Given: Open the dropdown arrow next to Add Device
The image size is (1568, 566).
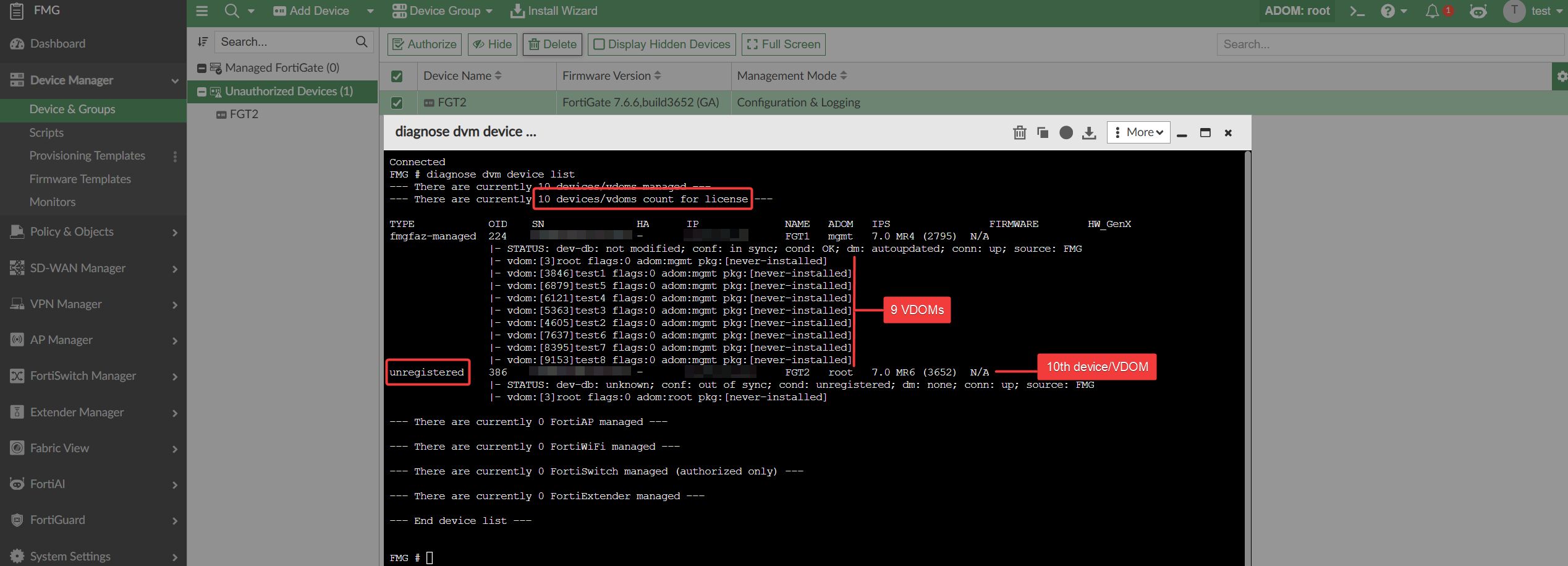Looking at the screenshot, I should click(x=370, y=11).
